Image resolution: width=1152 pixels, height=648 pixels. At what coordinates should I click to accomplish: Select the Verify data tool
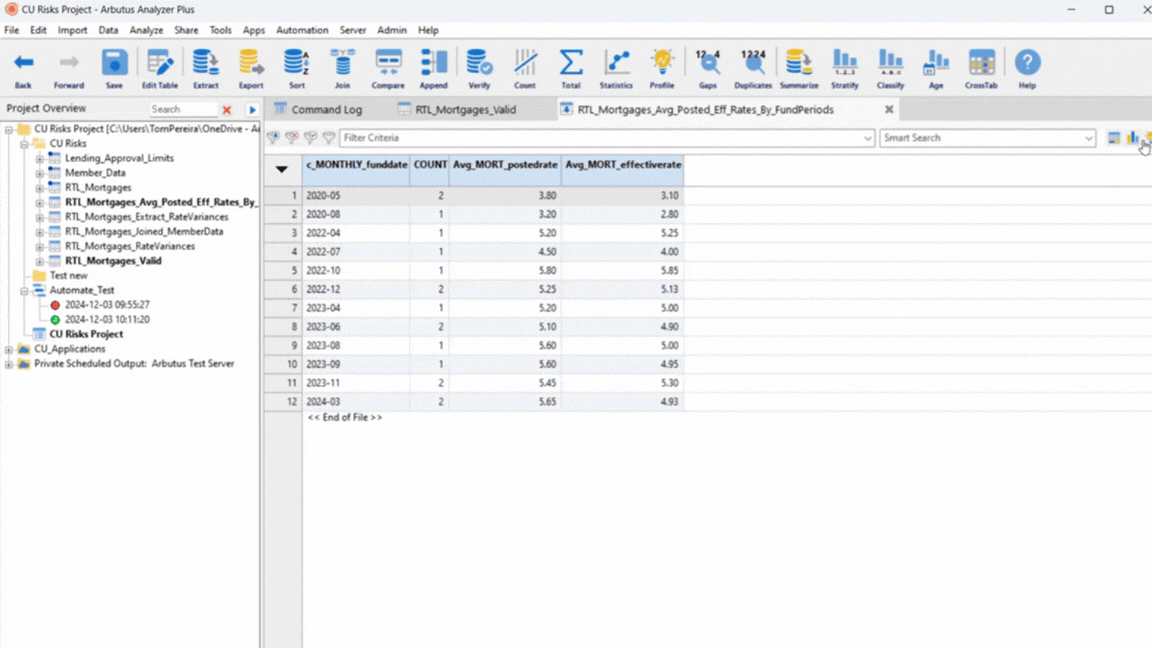pos(479,66)
